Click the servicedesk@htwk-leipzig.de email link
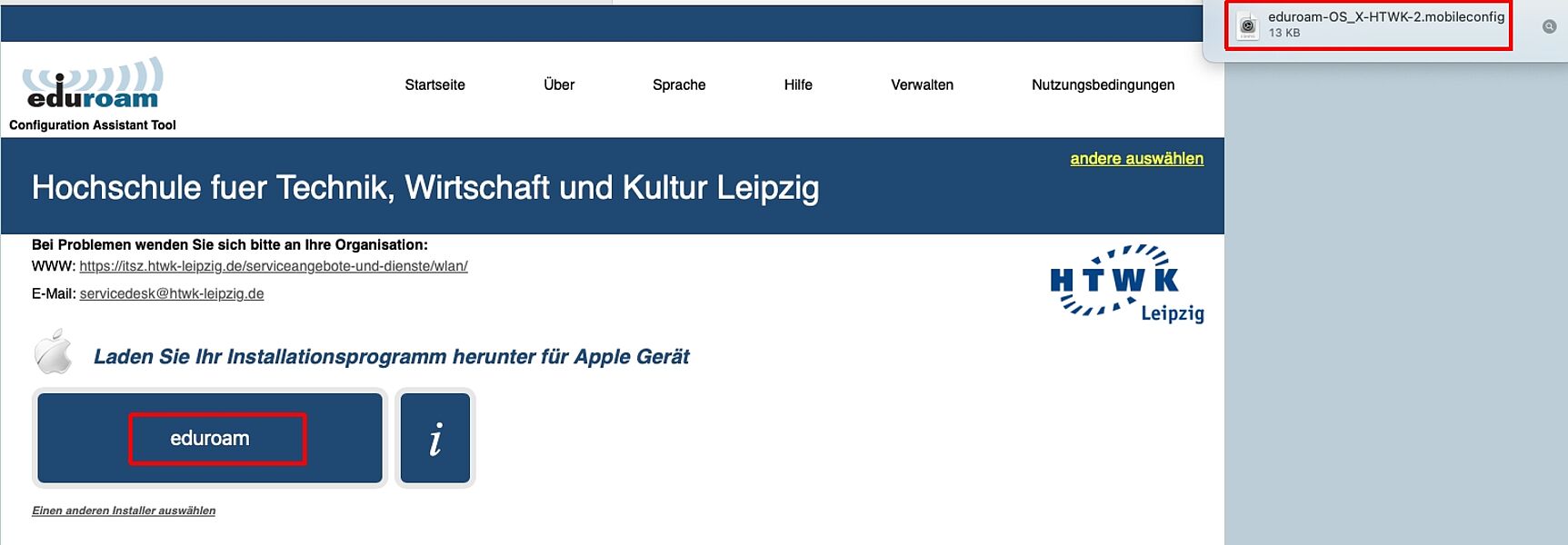1568x545 pixels. [172, 293]
